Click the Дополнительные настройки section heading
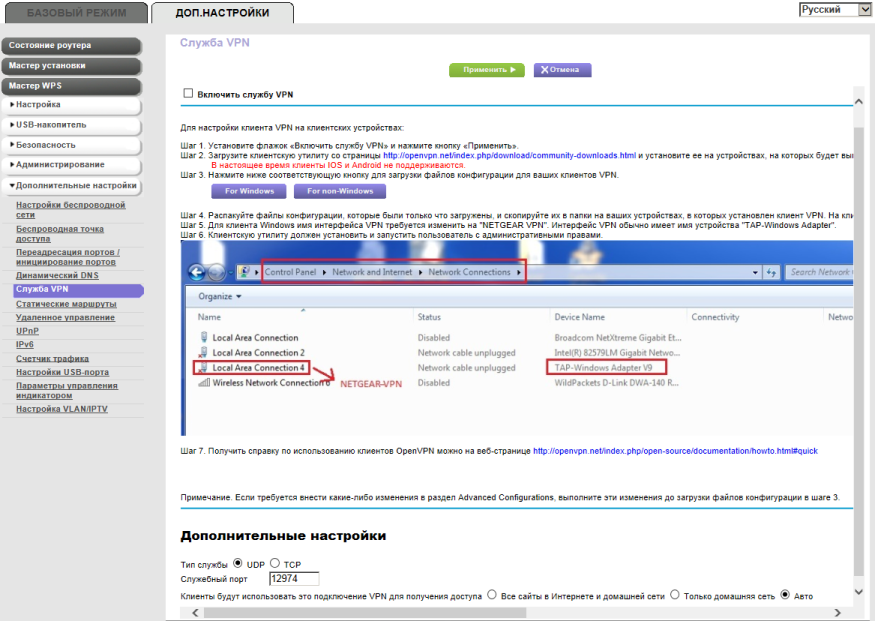The width and height of the screenshot is (875, 621). [283, 536]
